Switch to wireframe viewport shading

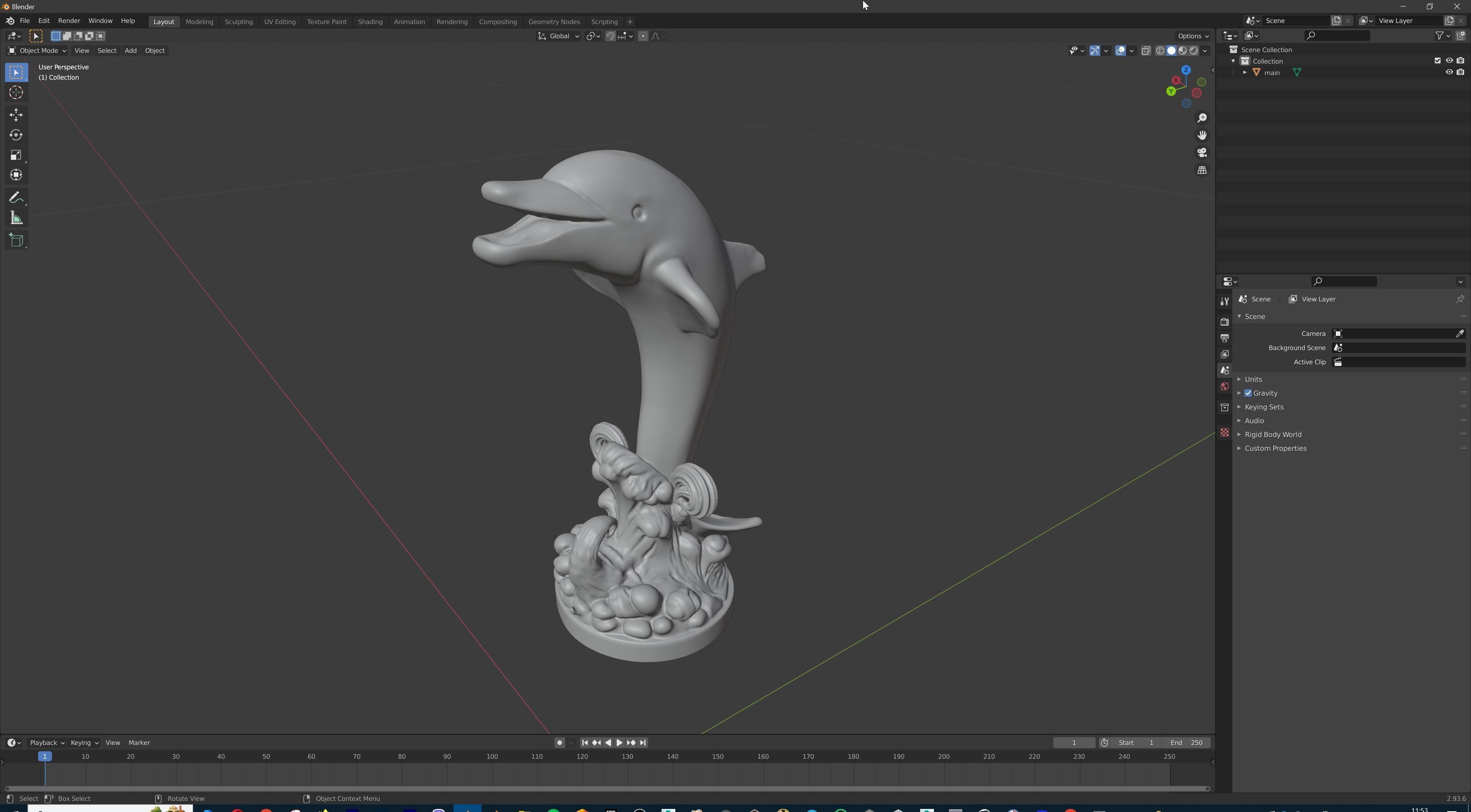(1160, 51)
